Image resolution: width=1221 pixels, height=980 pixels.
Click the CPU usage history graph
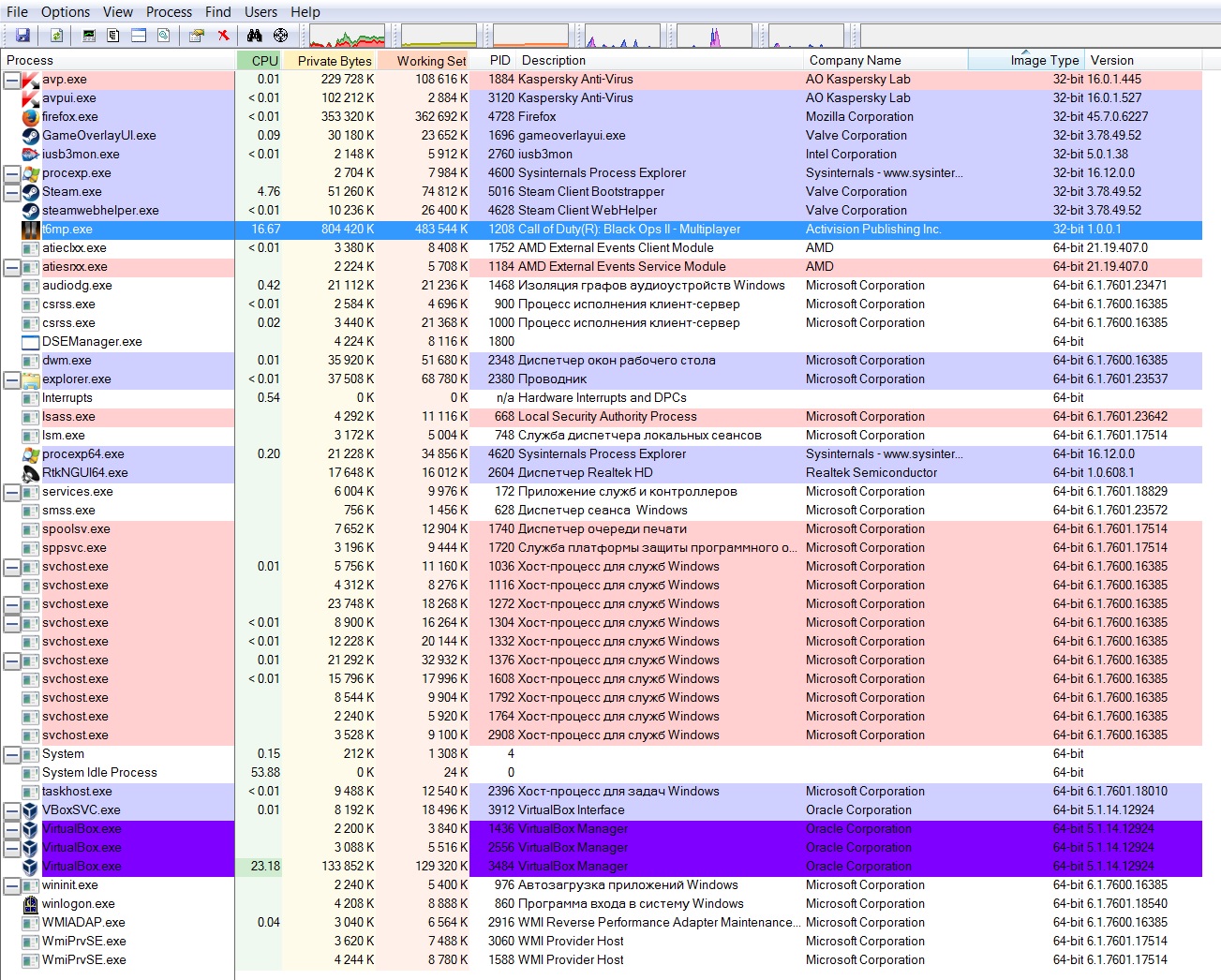(x=348, y=37)
